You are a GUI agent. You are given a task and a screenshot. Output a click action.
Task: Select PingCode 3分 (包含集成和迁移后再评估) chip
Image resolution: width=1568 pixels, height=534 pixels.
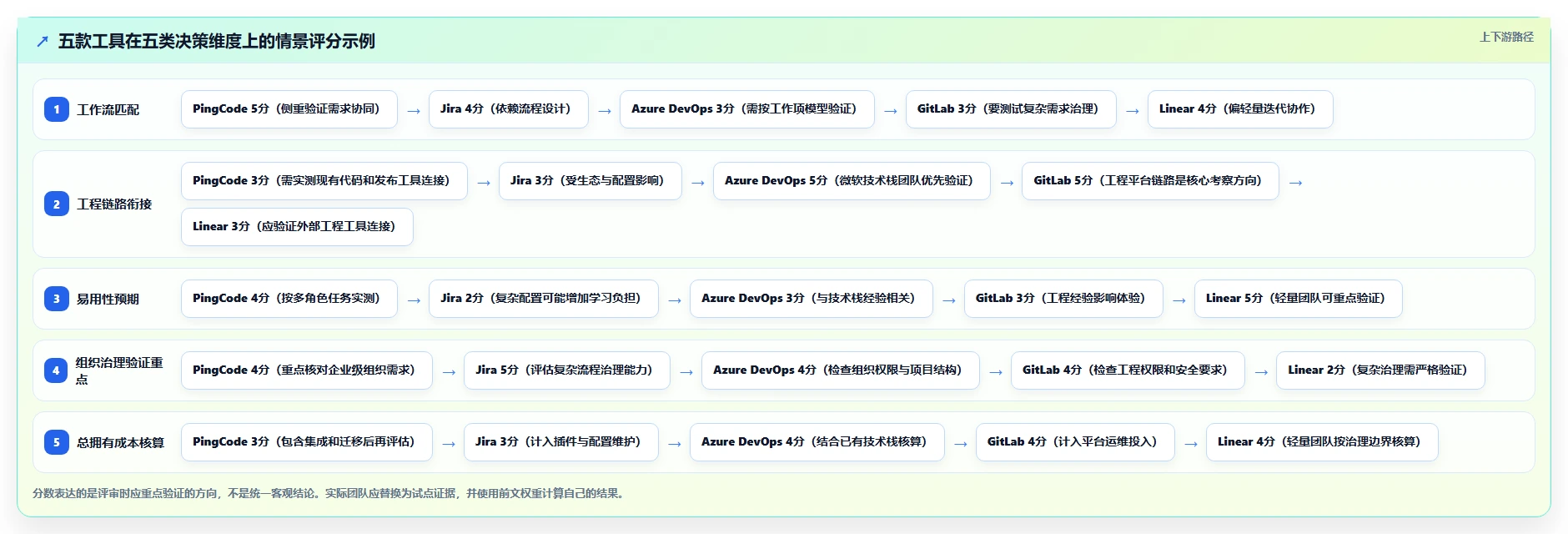[307, 442]
